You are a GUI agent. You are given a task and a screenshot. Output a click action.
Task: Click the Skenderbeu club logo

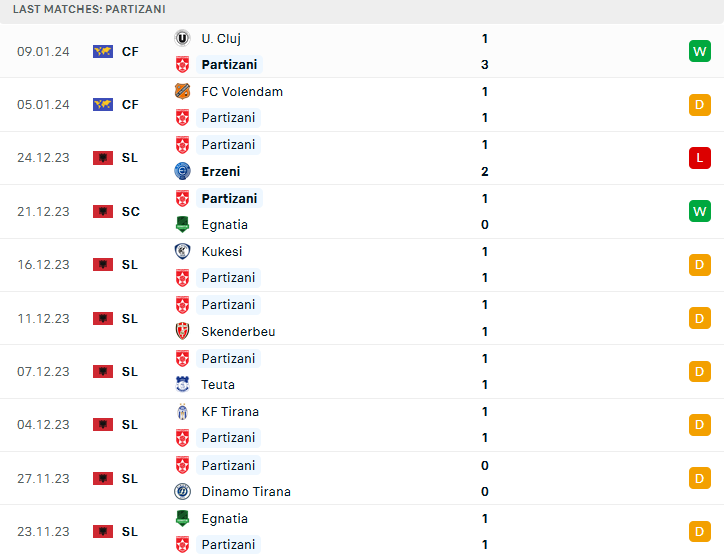point(182,331)
